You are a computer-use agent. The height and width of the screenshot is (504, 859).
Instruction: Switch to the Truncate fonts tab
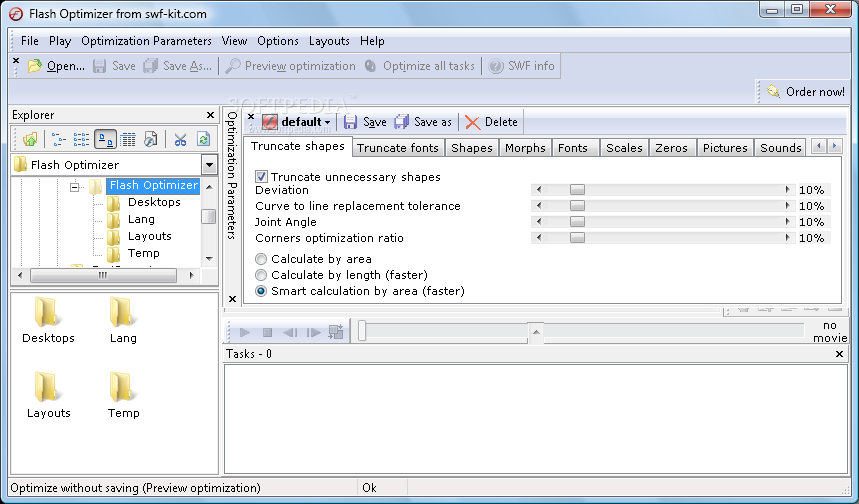(398, 148)
